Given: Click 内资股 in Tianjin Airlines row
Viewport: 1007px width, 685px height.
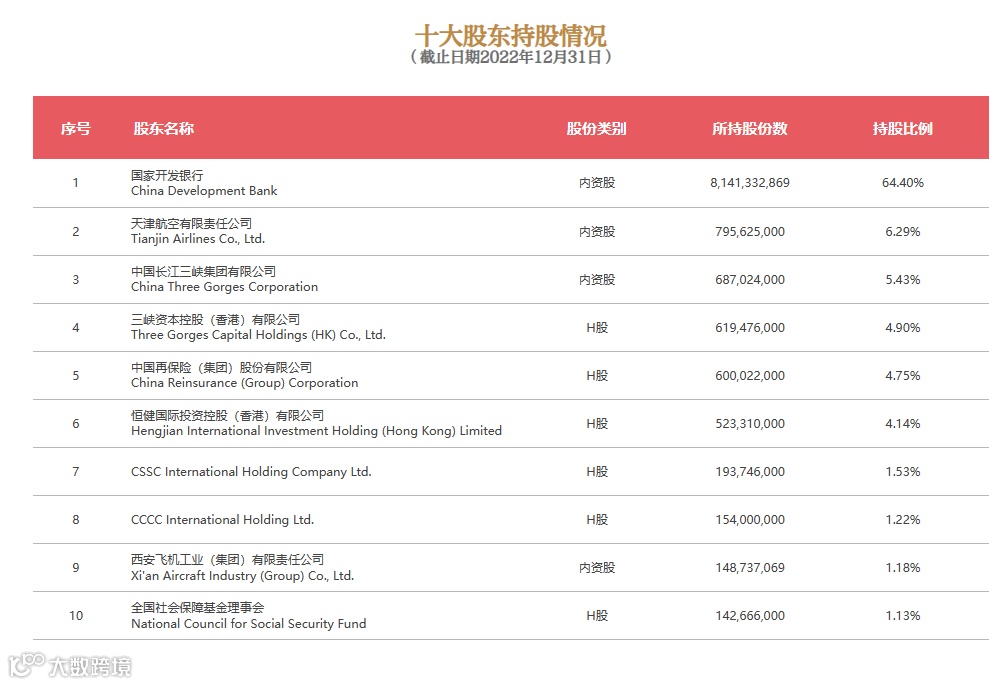Looking at the screenshot, I should click(x=597, y=232).
